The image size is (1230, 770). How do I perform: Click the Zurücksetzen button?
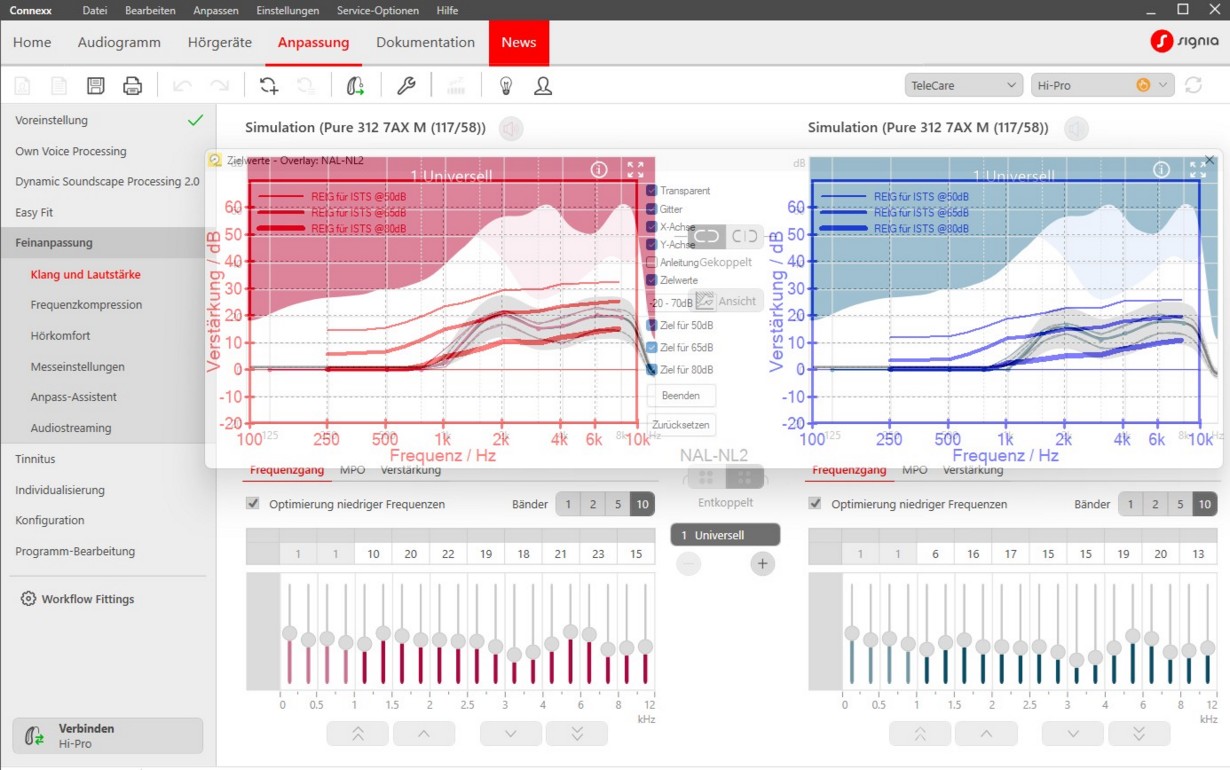pyautogui.click(x=681, y=425)
